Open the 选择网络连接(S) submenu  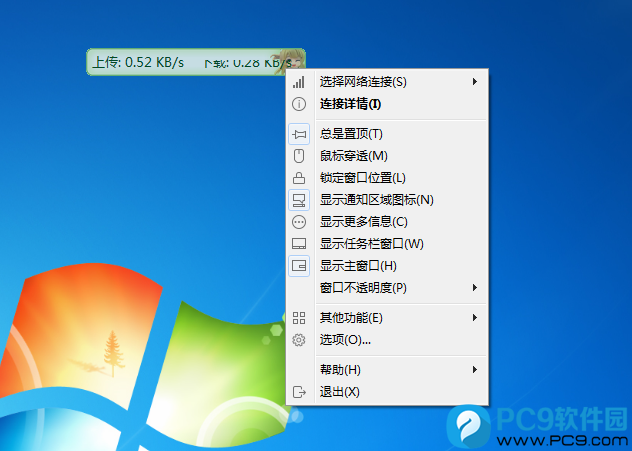point(387,82)
